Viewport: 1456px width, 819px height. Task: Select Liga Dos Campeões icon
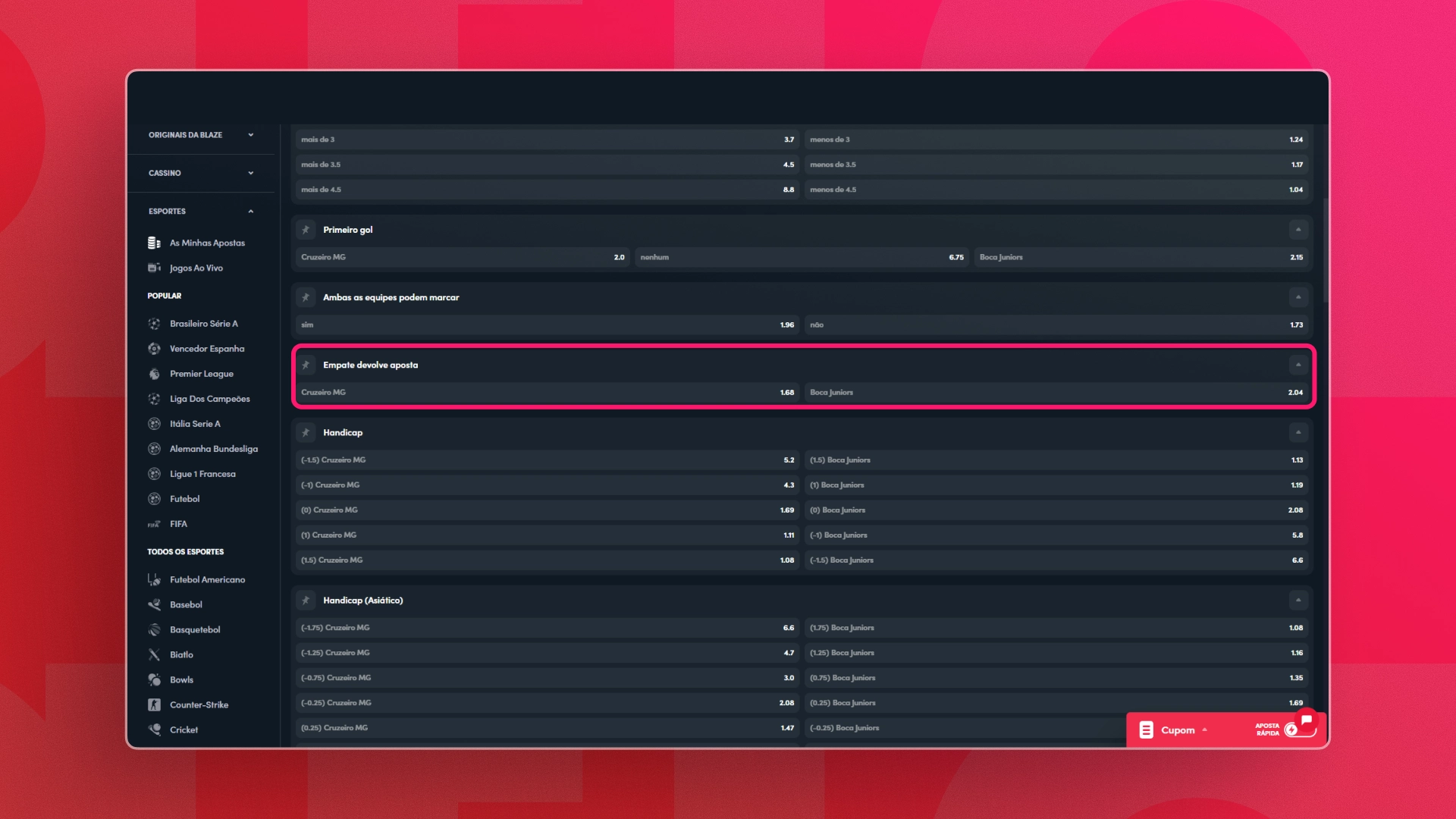(154, 399)
